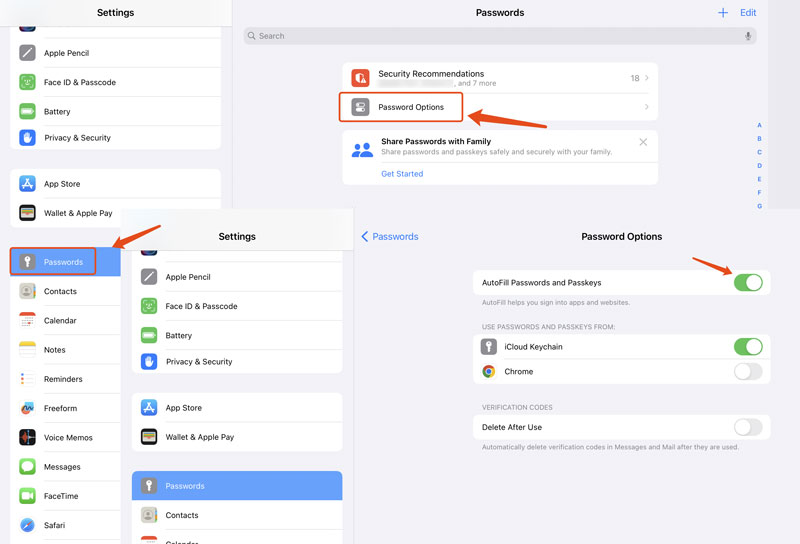Add a password with the plus icon
Screen dimensions: 800x544
pos(722,13)
